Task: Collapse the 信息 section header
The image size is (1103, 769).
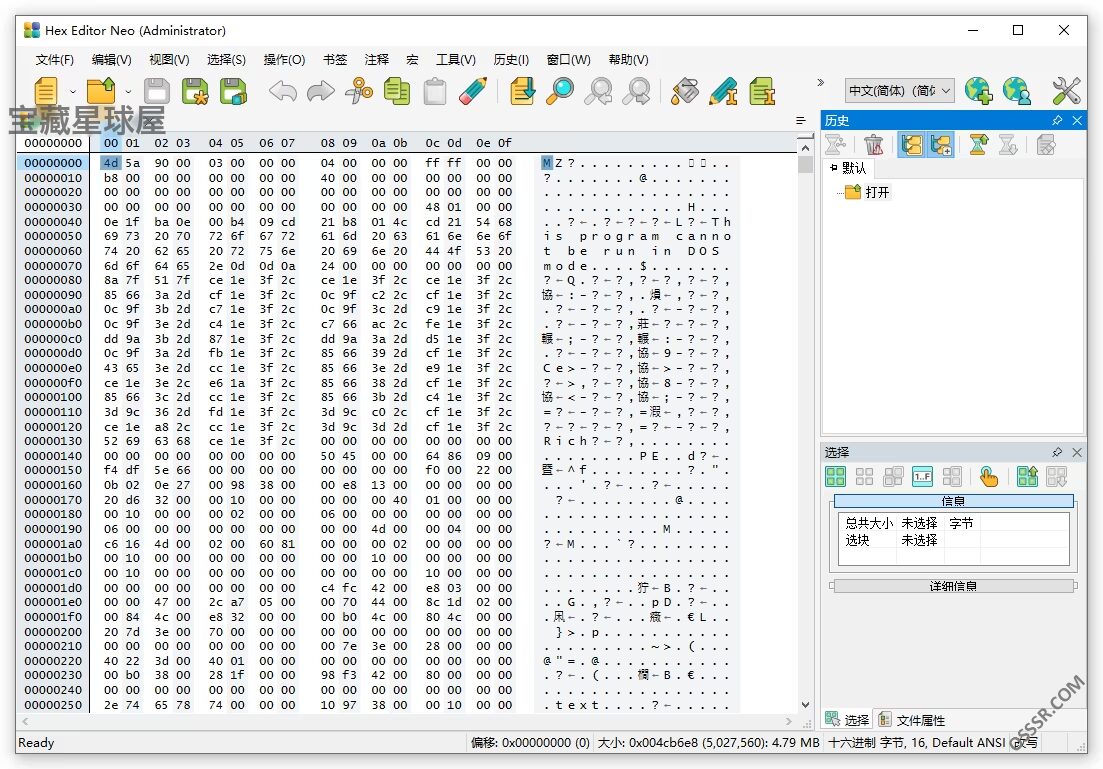Action: (953, 501)
